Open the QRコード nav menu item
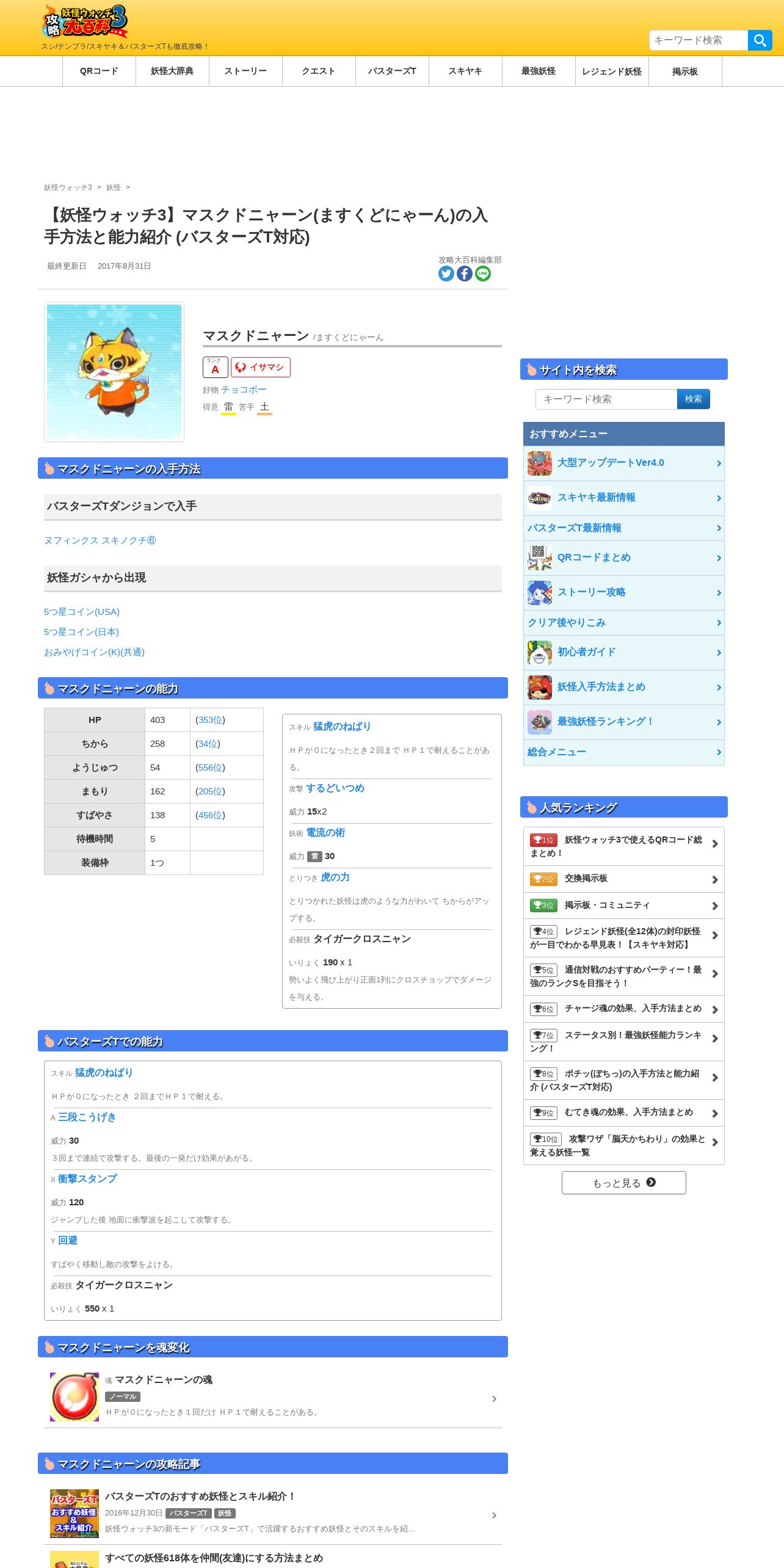Screen dimensions: 784x1568 pos(99,71)
